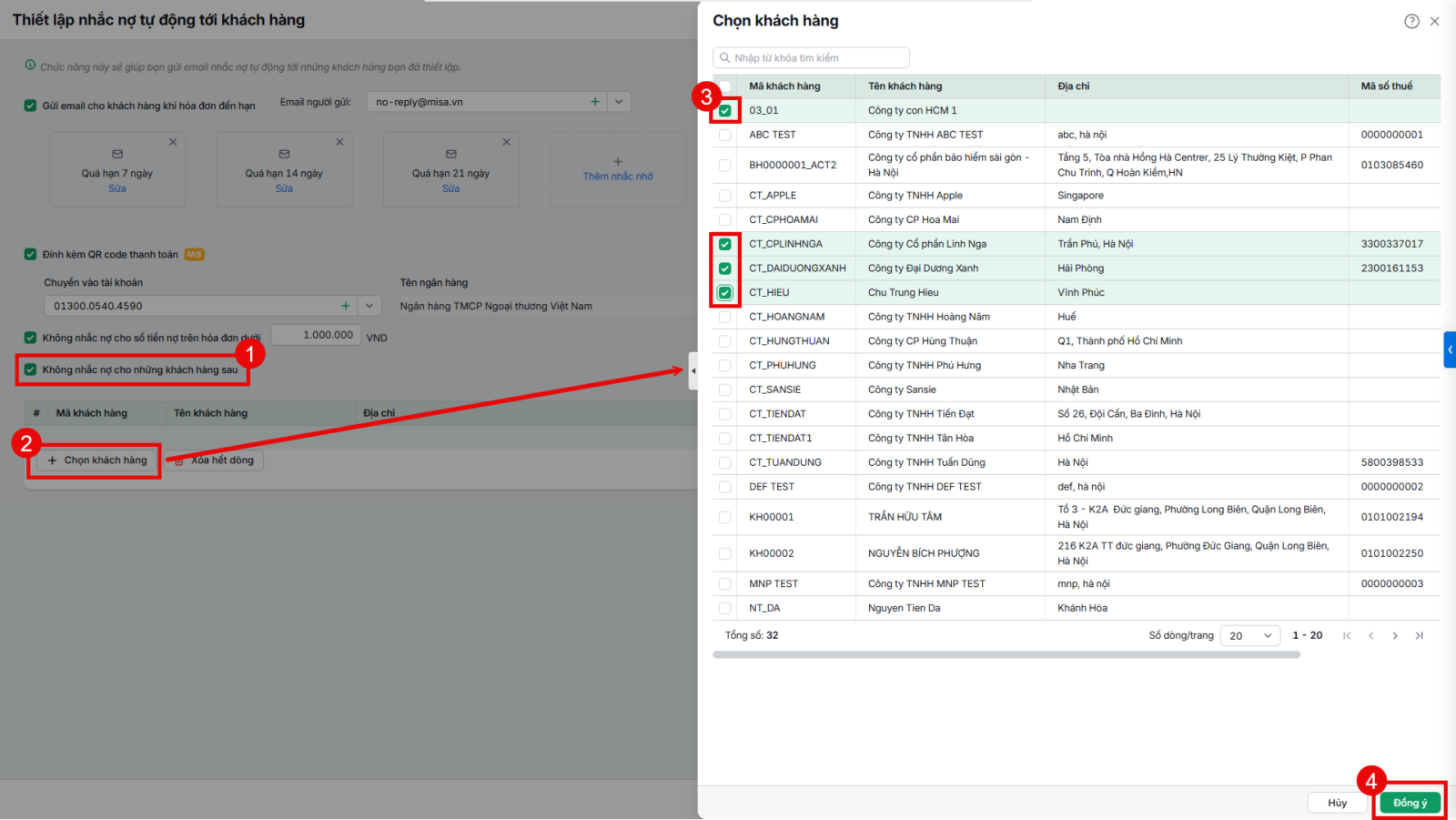The height and width of the screenshot is (820, 1456).
Task: Uncheck CT_CPLINHNGA customer checkbox
Action: 725,244
